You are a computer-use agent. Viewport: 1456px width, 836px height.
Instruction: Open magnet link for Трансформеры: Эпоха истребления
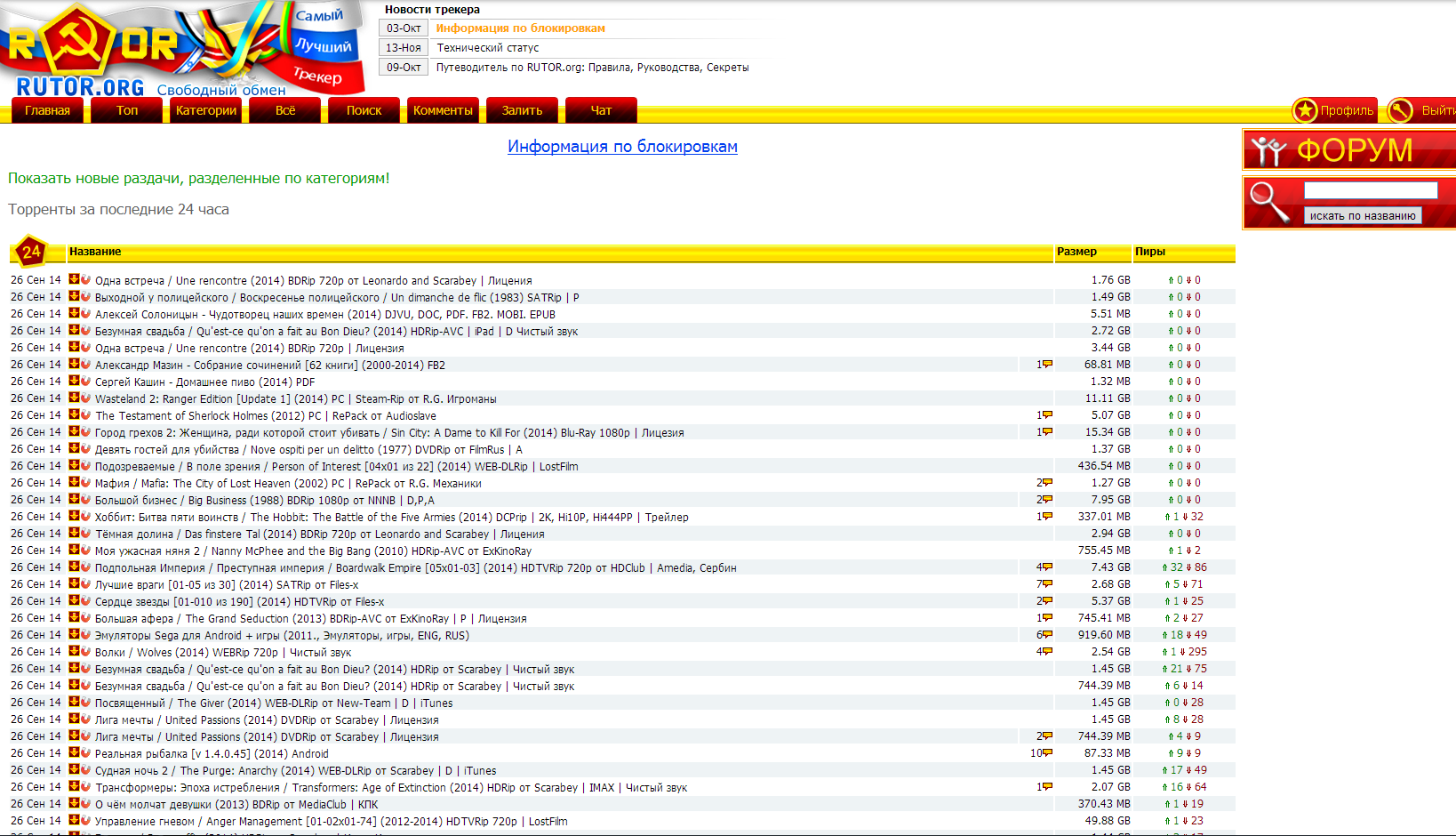click(x=86, y=786)
